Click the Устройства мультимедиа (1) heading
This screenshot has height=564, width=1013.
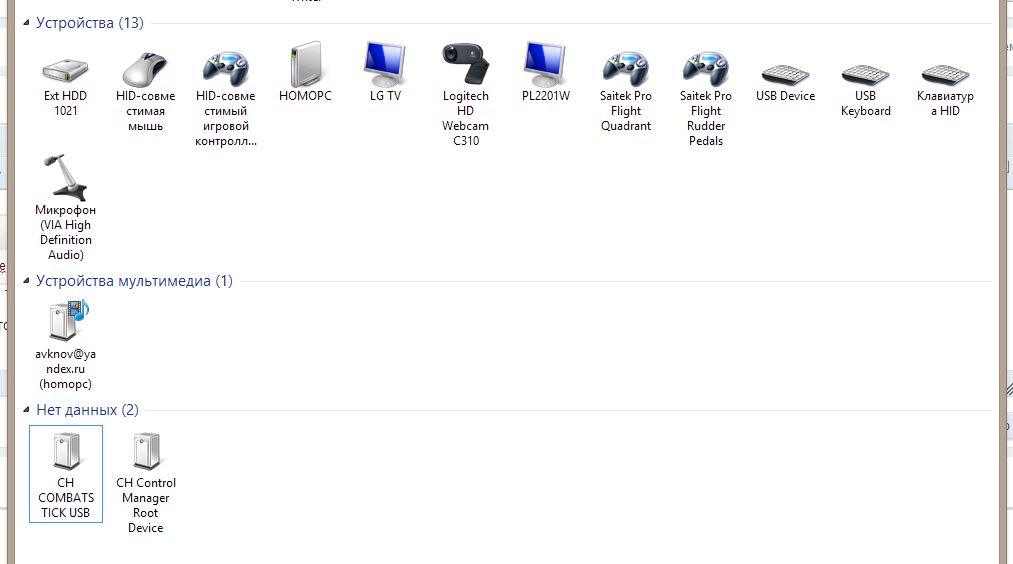tap(134, 281)
